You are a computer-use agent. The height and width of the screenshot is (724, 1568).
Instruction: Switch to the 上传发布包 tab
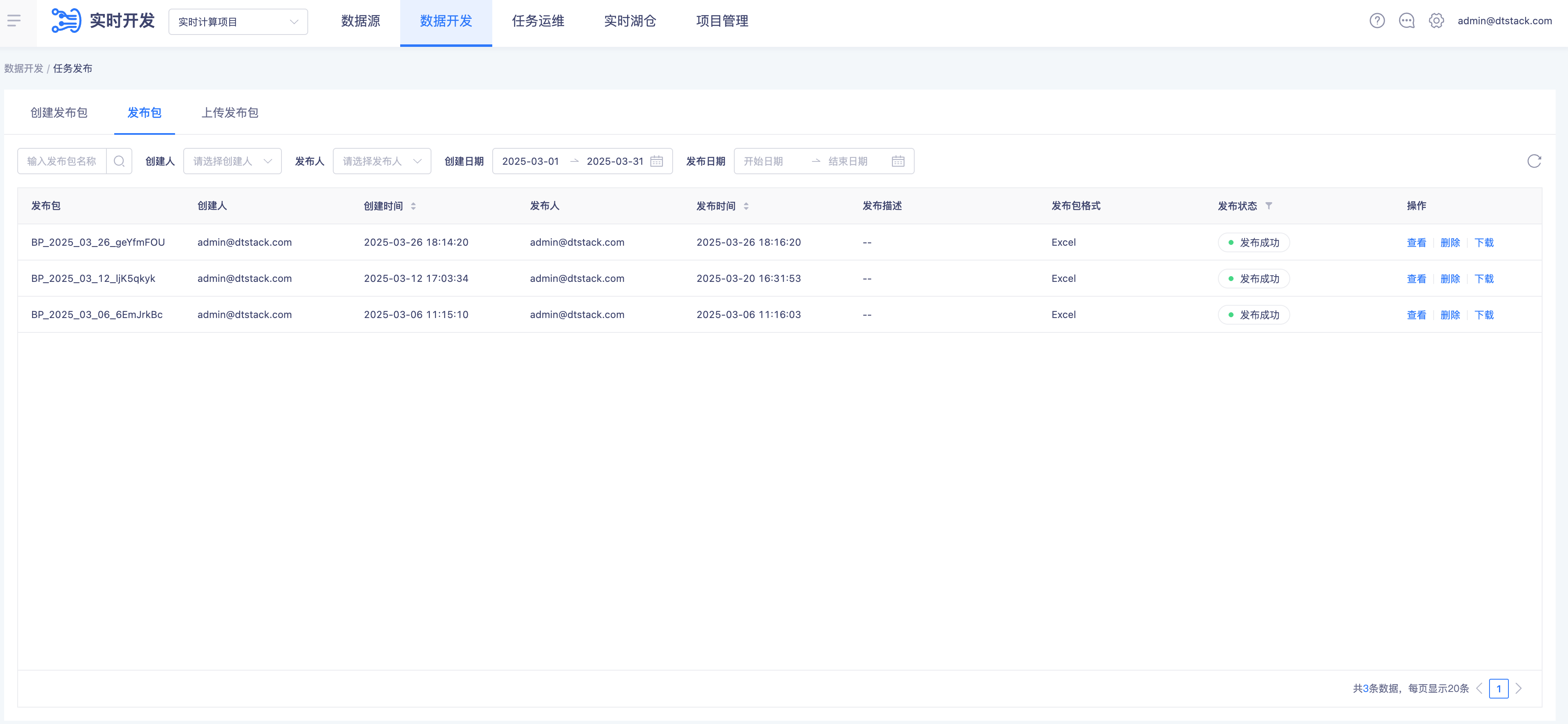230,113
